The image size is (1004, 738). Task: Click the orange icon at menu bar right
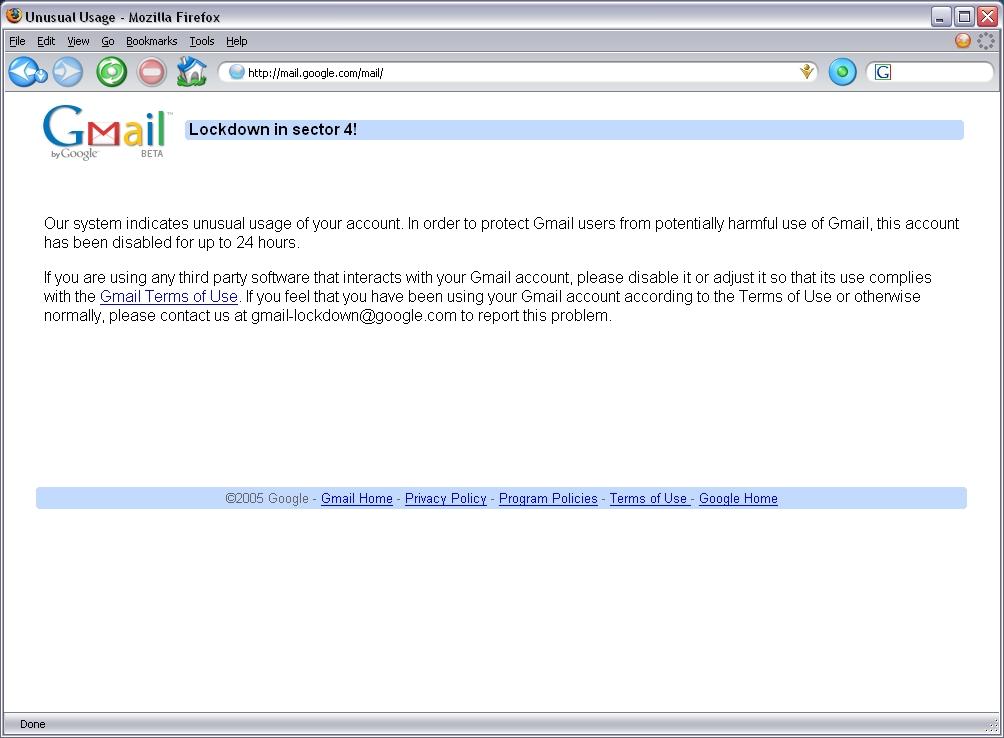coord(962,40)
